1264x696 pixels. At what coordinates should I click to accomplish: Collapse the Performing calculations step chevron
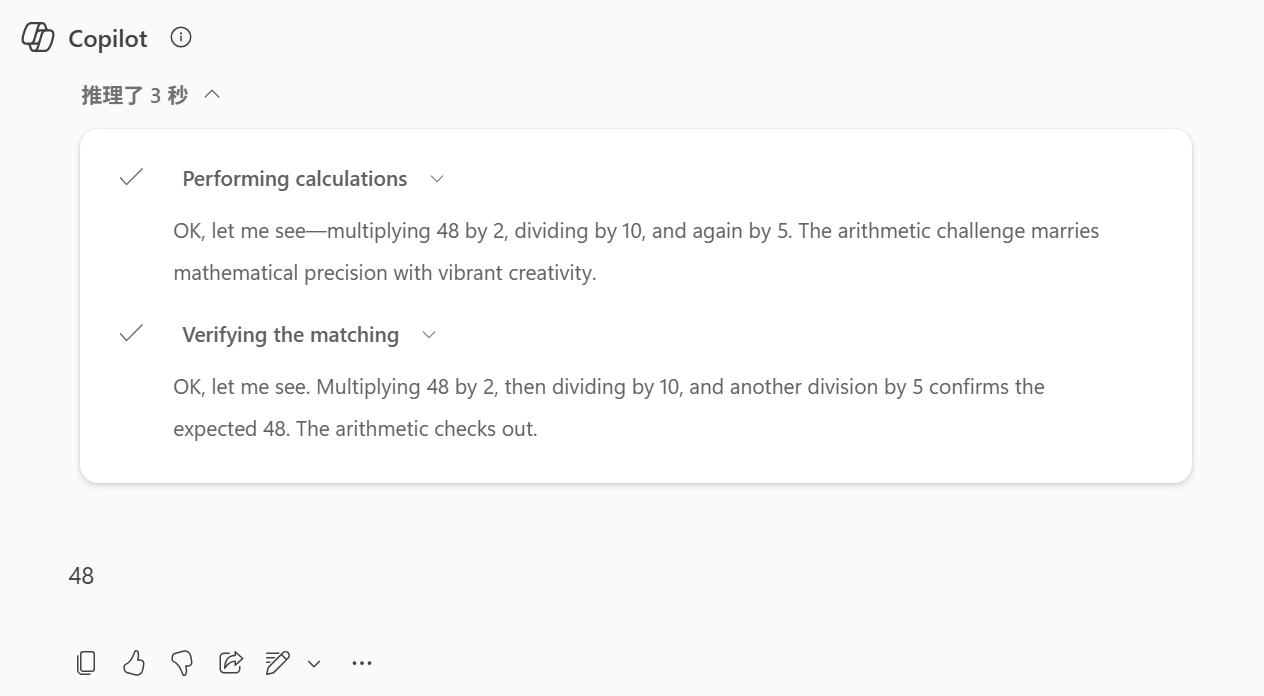click(437, 179)
